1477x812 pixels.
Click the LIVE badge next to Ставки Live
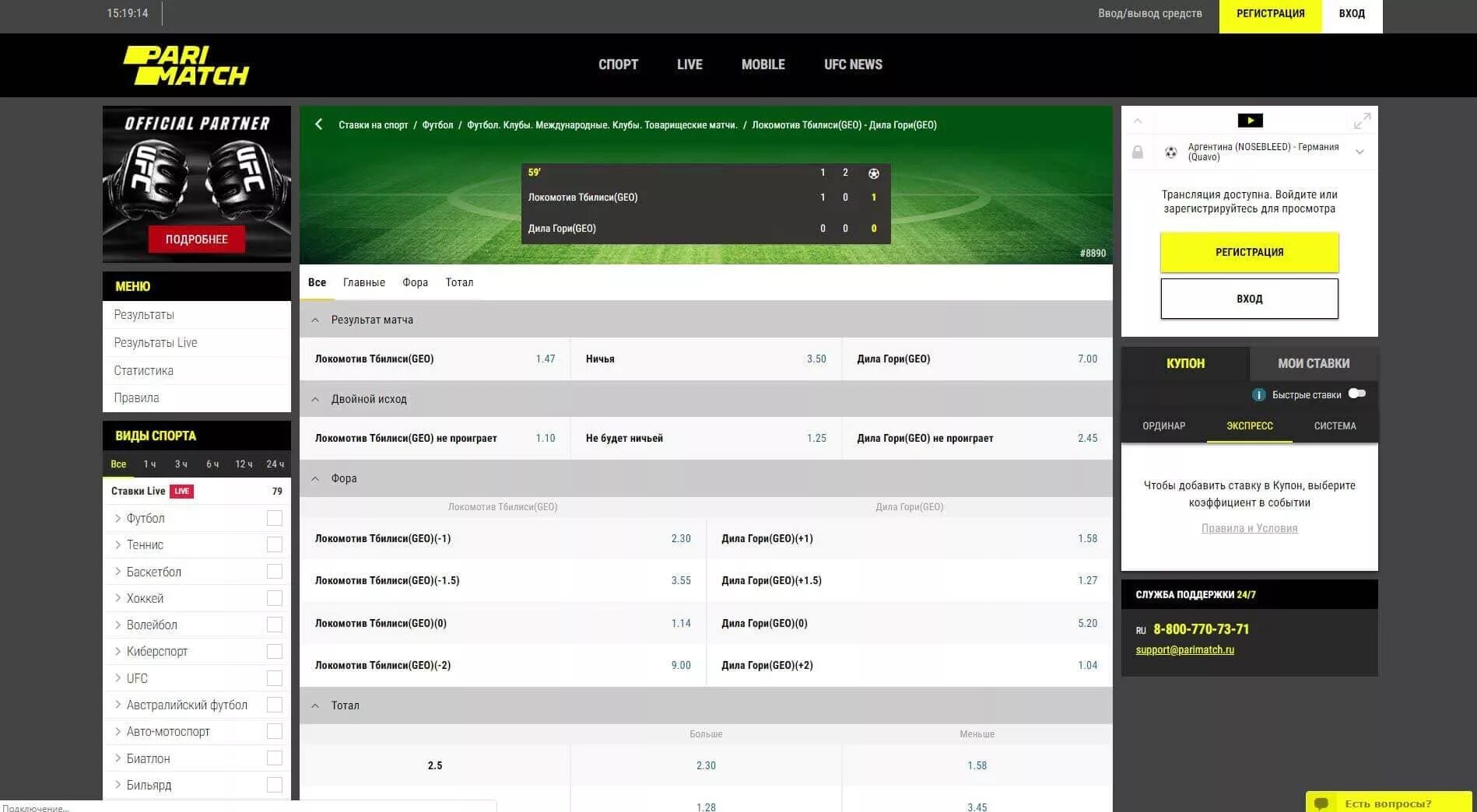[182, 491]
